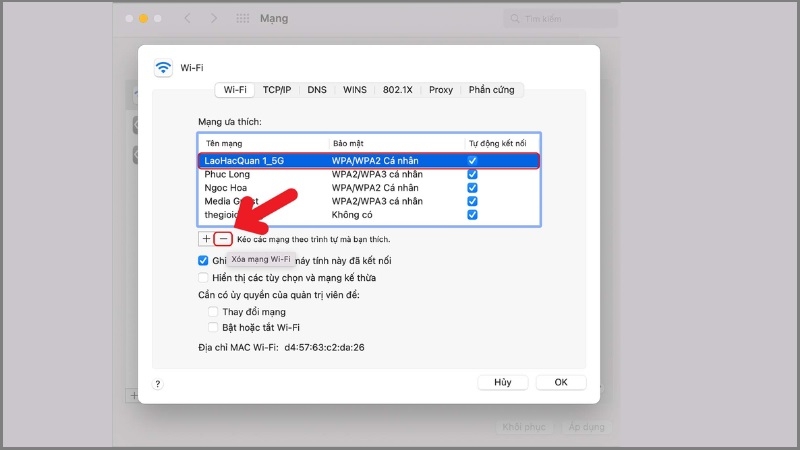
Task: Click the Hủy button
Action: pos(503,382)
